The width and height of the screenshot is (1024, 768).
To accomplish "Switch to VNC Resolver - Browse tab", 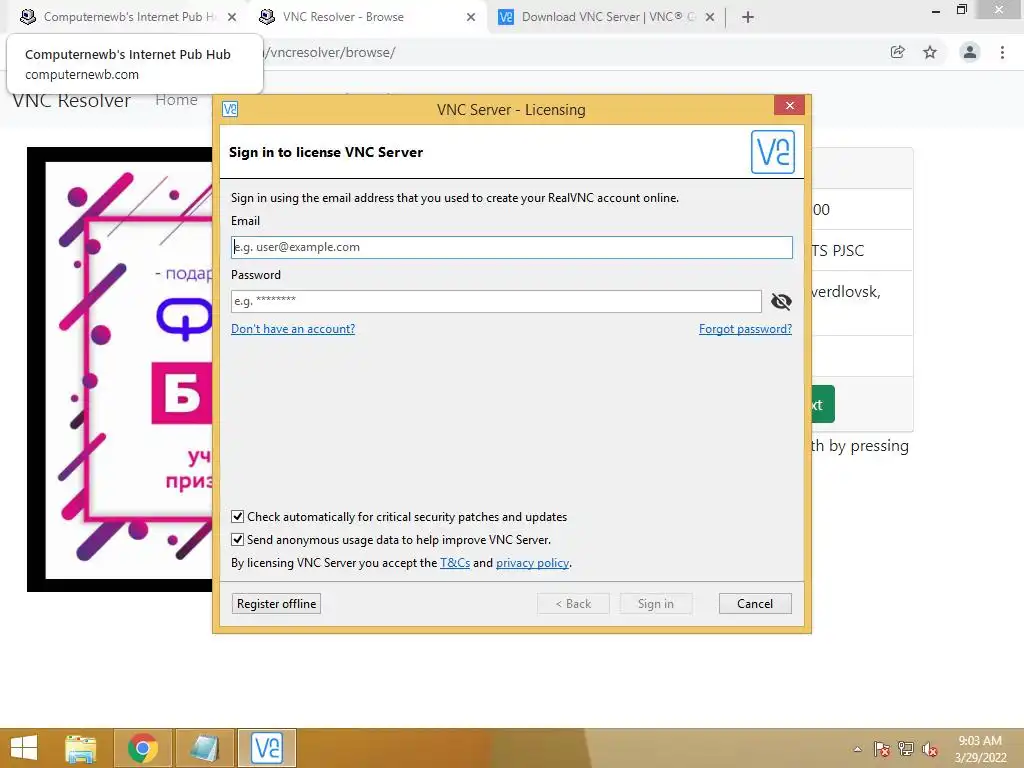I will 366,17.
